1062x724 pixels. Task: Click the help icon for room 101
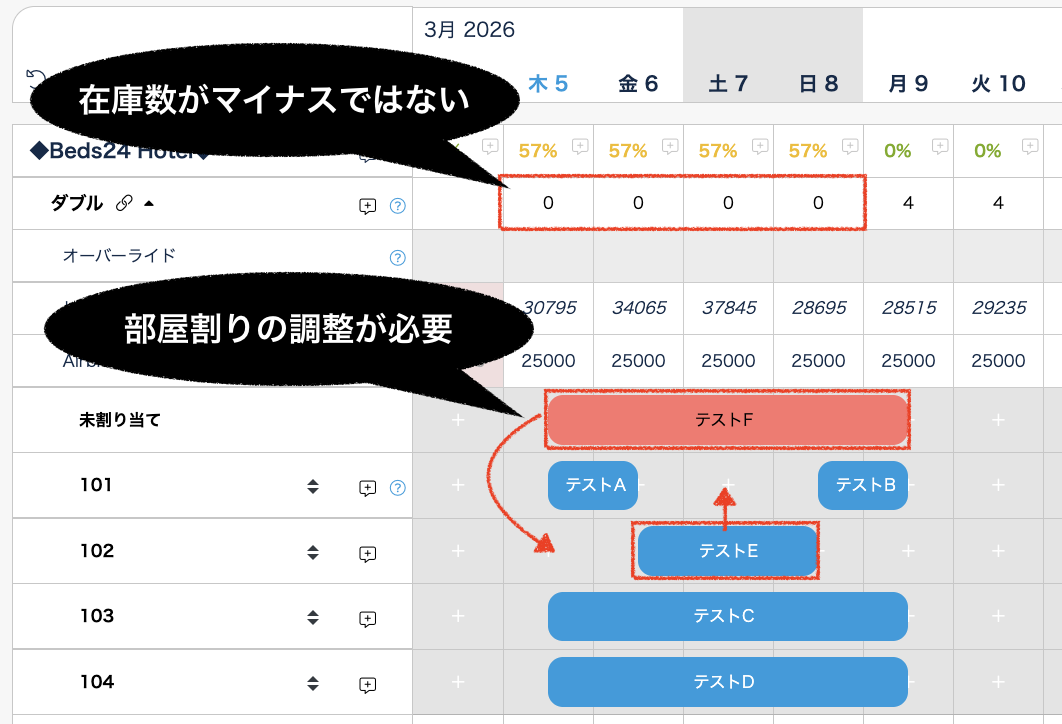click(397, 488)
